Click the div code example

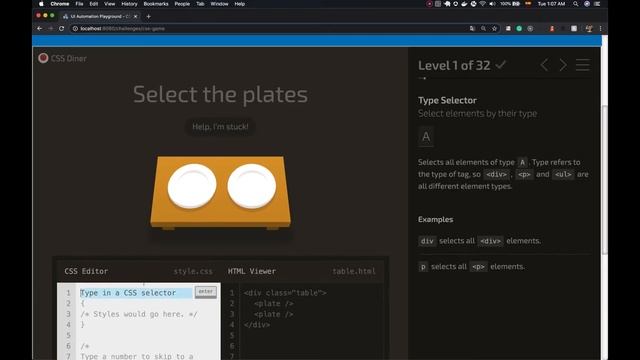point(427,241)
